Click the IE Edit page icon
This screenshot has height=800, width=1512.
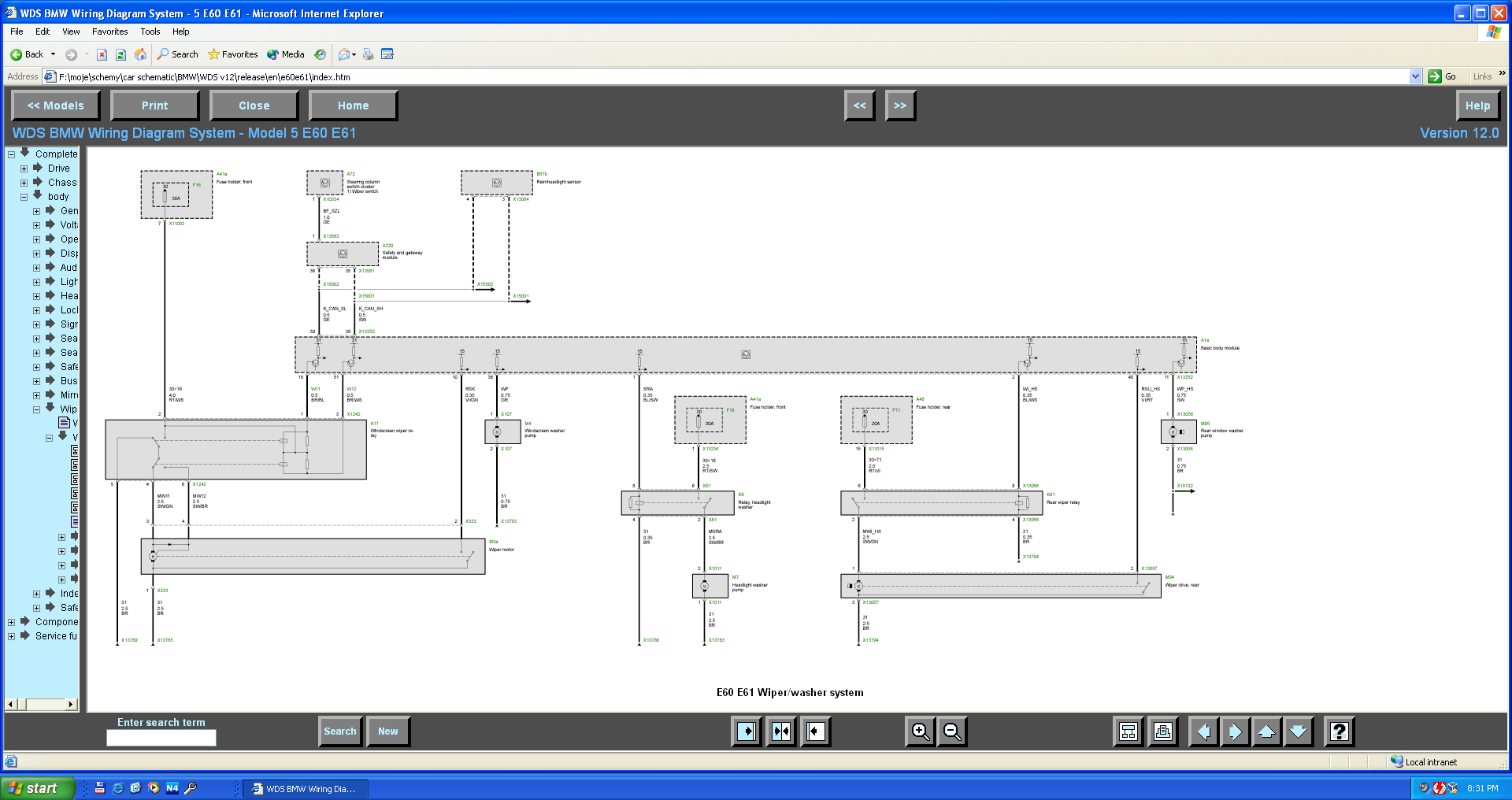387,54
